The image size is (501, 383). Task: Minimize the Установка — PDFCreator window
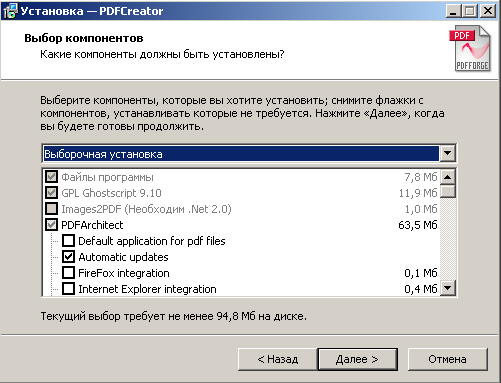tap(453, 11)
